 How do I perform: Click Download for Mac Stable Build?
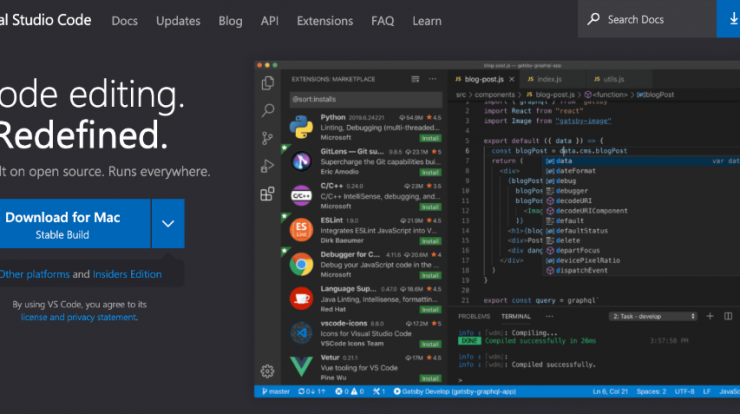click(75, 224)
